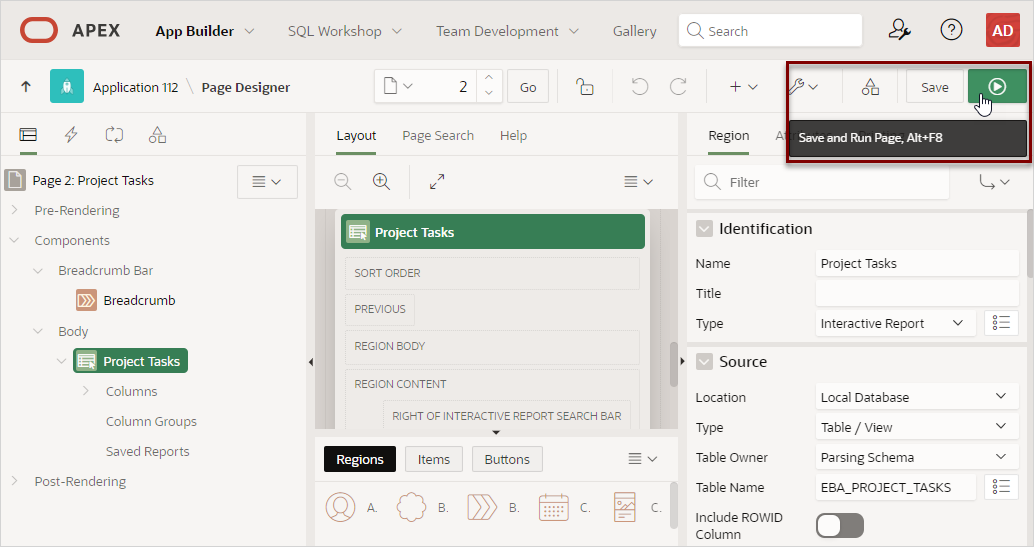
Task: Expand the Pre-Rendering node
Action: click(15, 210)
